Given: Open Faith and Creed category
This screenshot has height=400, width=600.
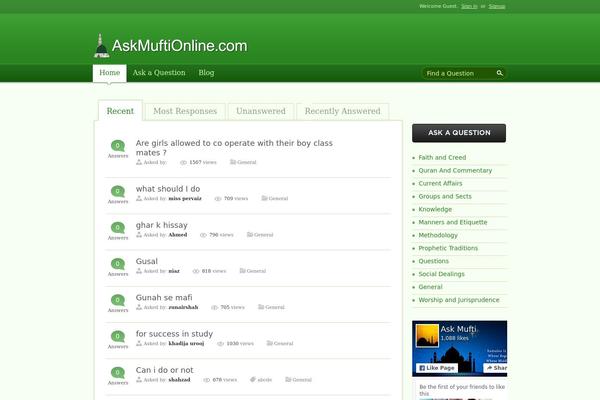Looking at the screenshot, I should (x=442, y=157).
